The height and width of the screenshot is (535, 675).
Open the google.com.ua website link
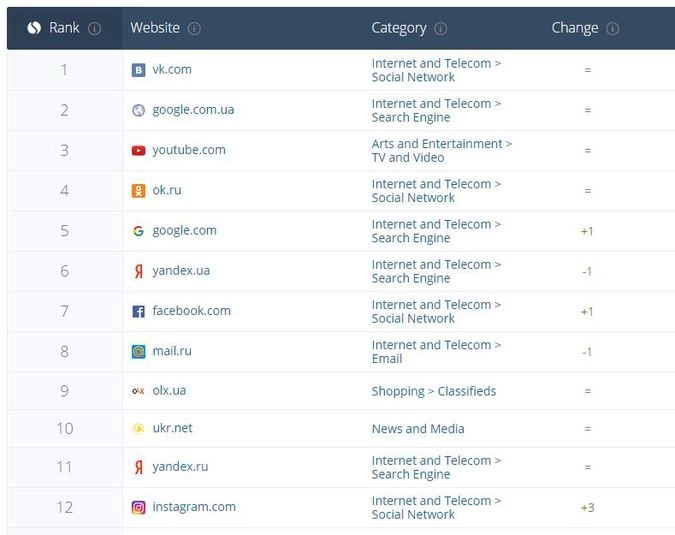(x=193, y=110)
